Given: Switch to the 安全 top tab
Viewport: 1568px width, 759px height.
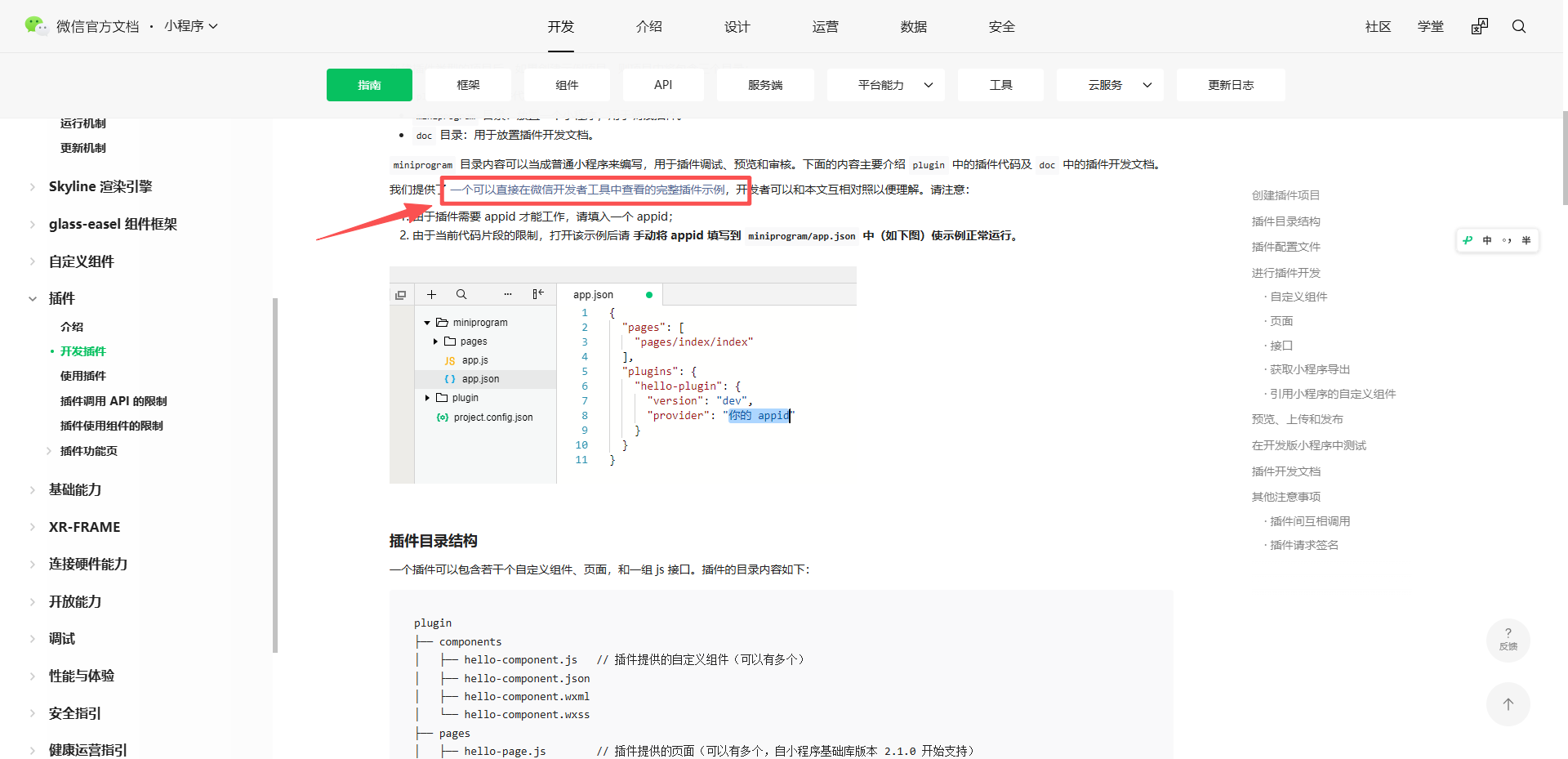Looking at the screenshot, I should pyautogui.click(x=1002, y=26).
